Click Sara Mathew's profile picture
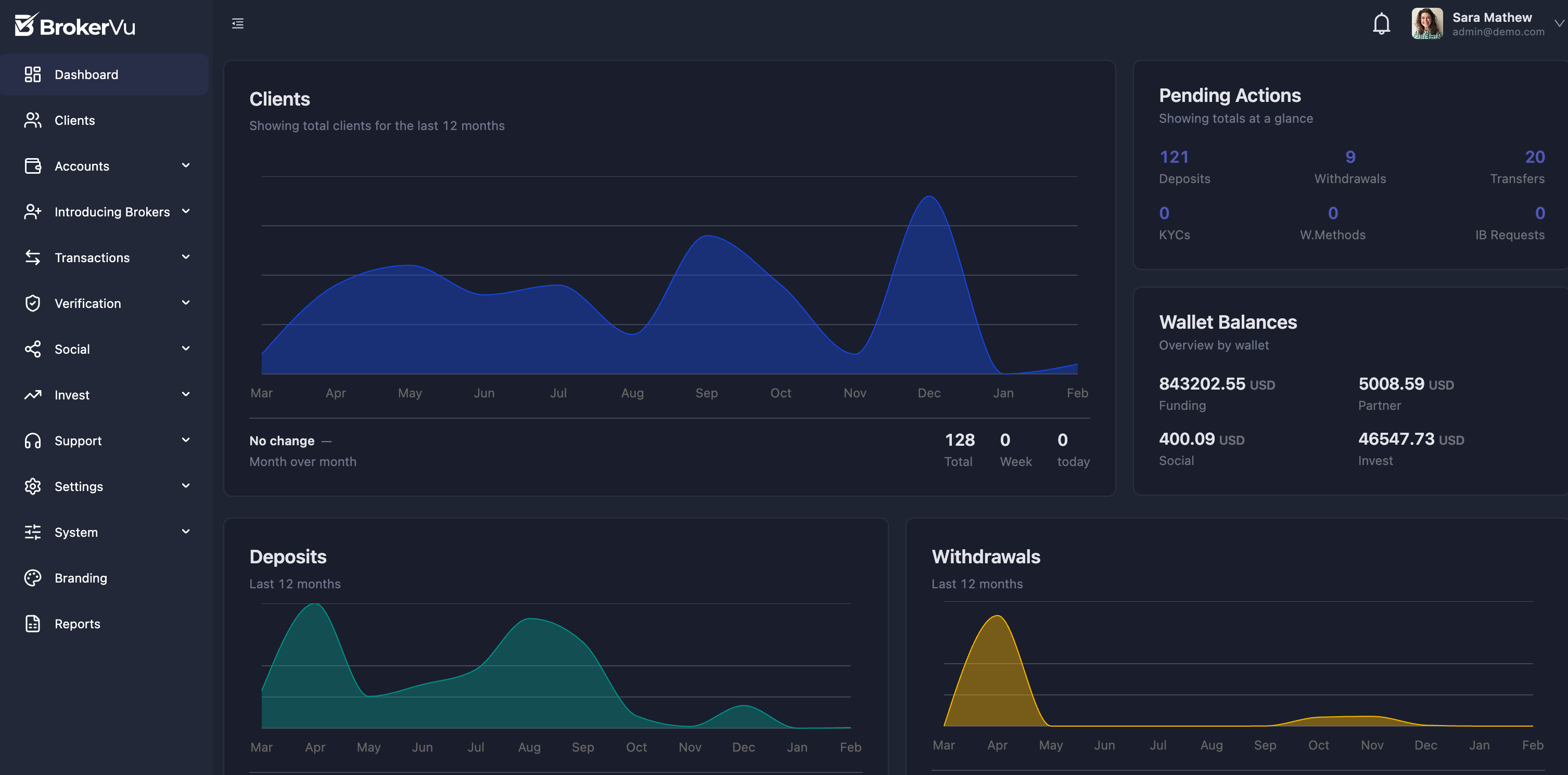 (1427, 24)
